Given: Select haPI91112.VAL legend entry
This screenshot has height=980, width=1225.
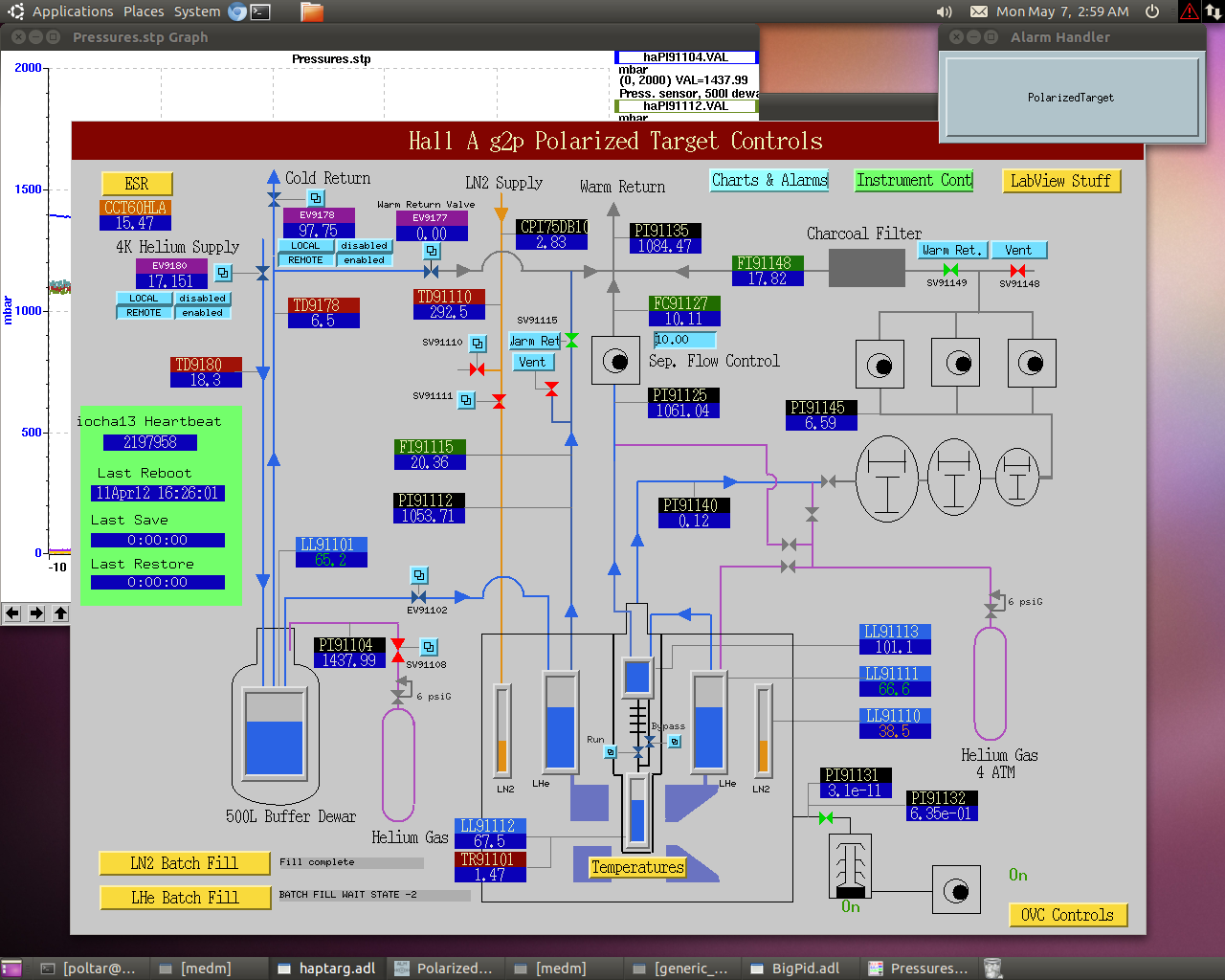Looking at the screenshot, I should point(686,106).
